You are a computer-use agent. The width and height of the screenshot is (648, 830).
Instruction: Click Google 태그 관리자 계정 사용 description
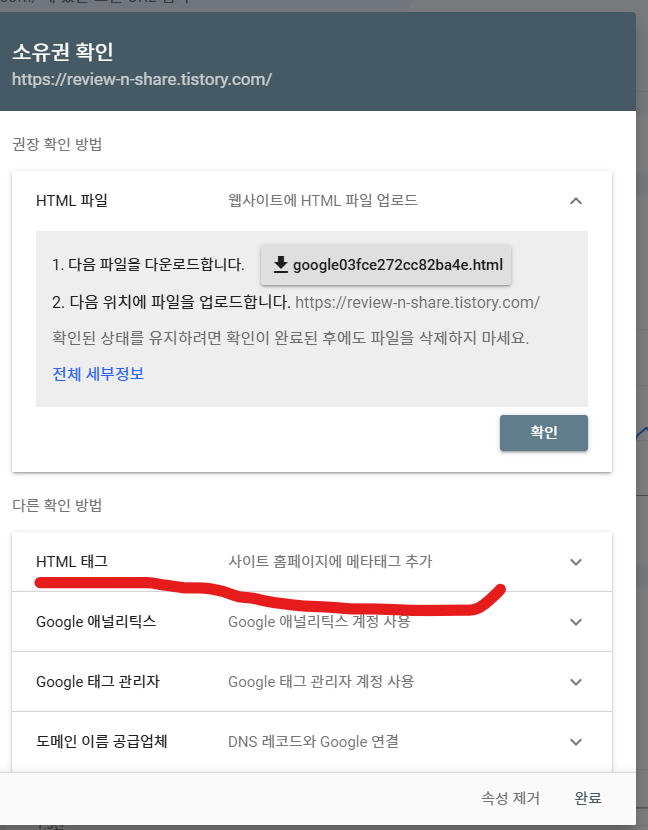[x=321, y=681]
